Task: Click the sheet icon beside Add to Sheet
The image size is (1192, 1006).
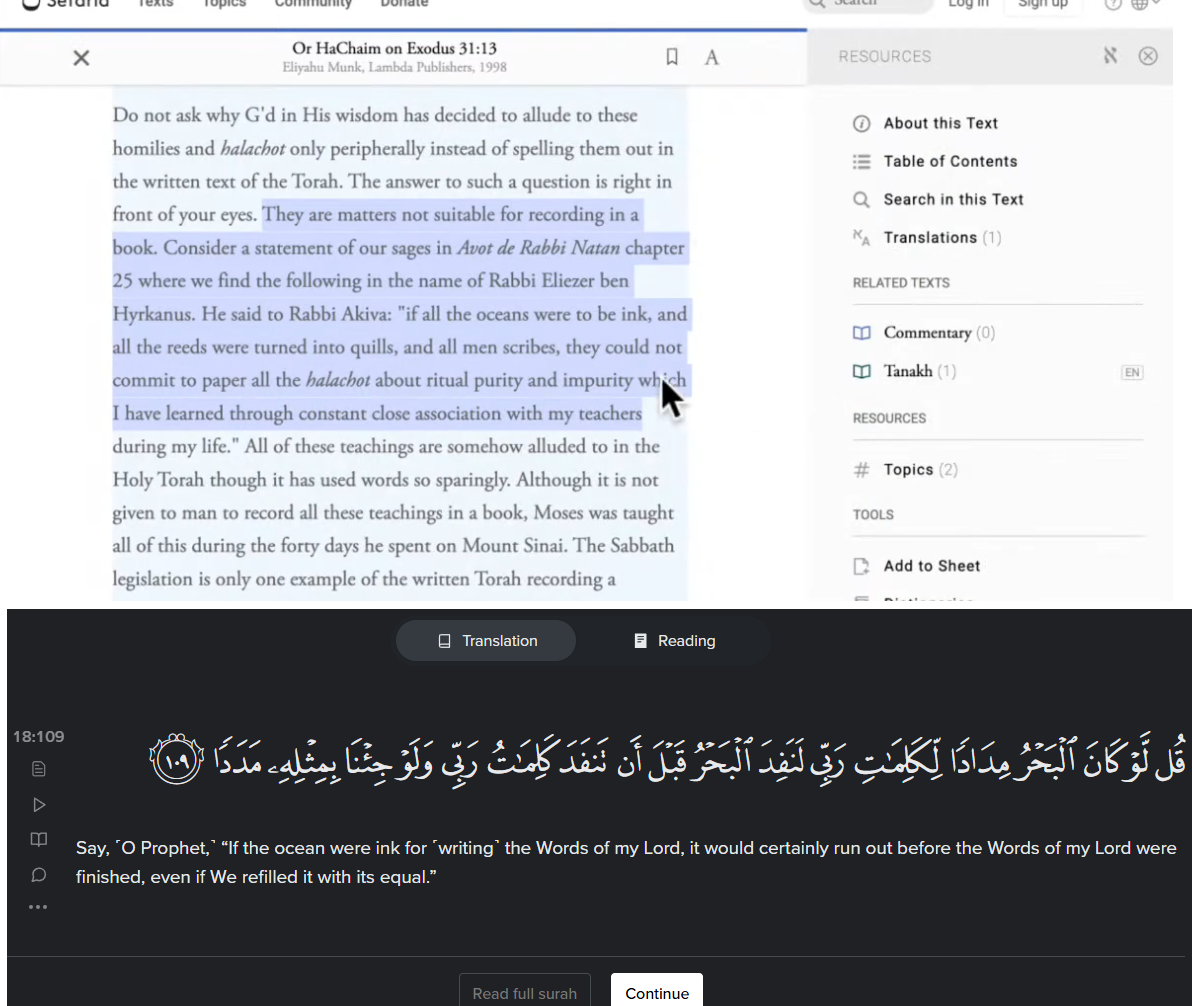Action: 861,566
